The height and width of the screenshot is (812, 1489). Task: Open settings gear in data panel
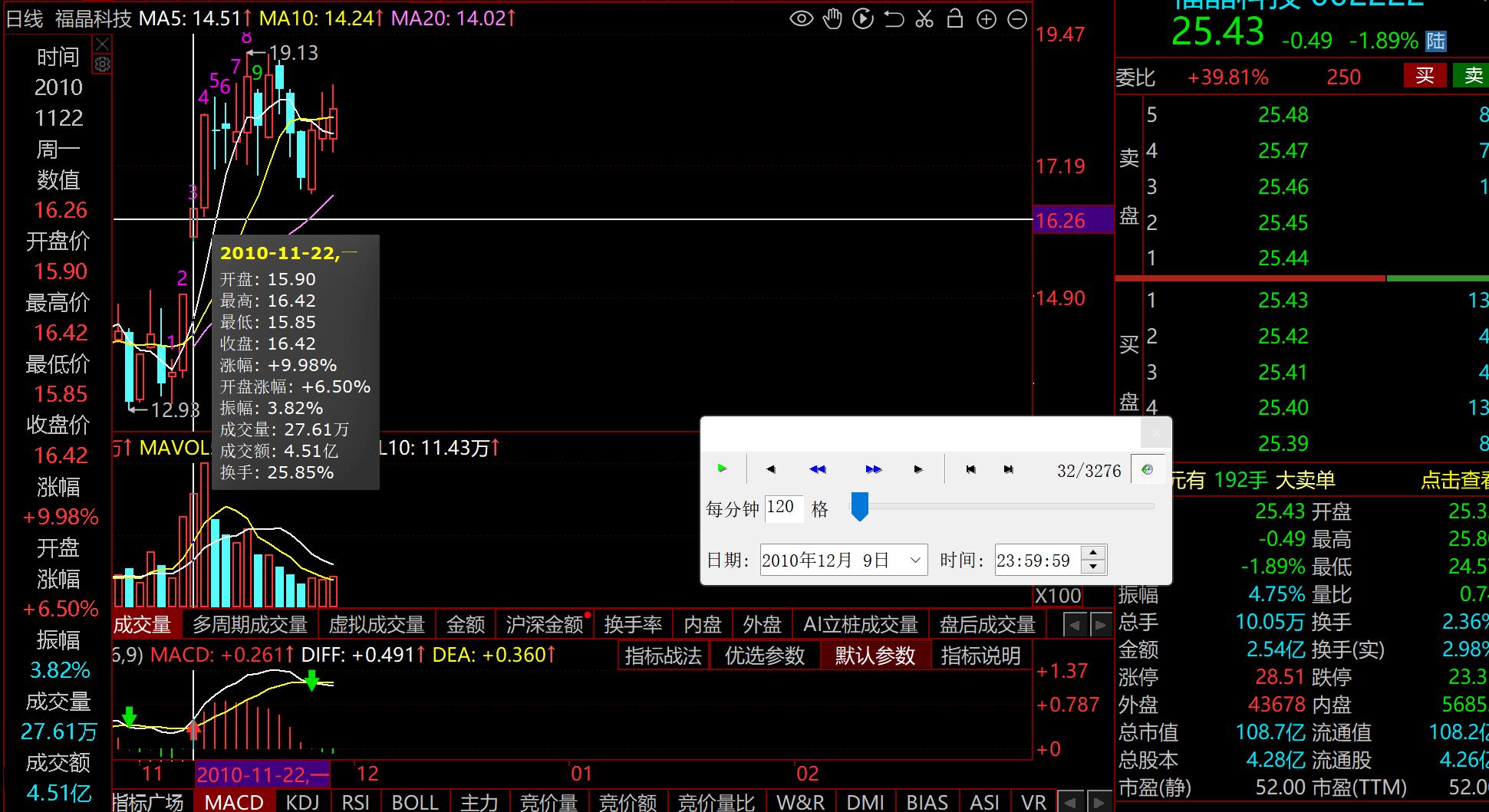(102, 64)
